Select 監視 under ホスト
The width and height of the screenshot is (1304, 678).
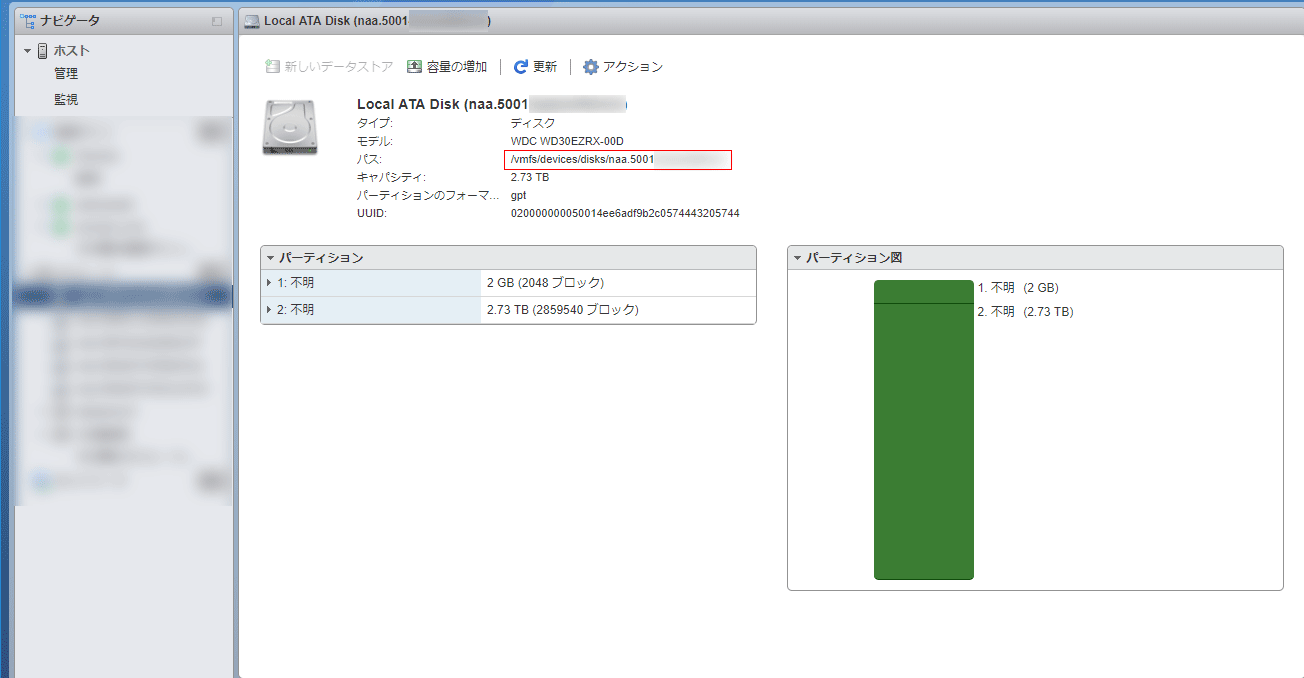(x=66, y=100)
